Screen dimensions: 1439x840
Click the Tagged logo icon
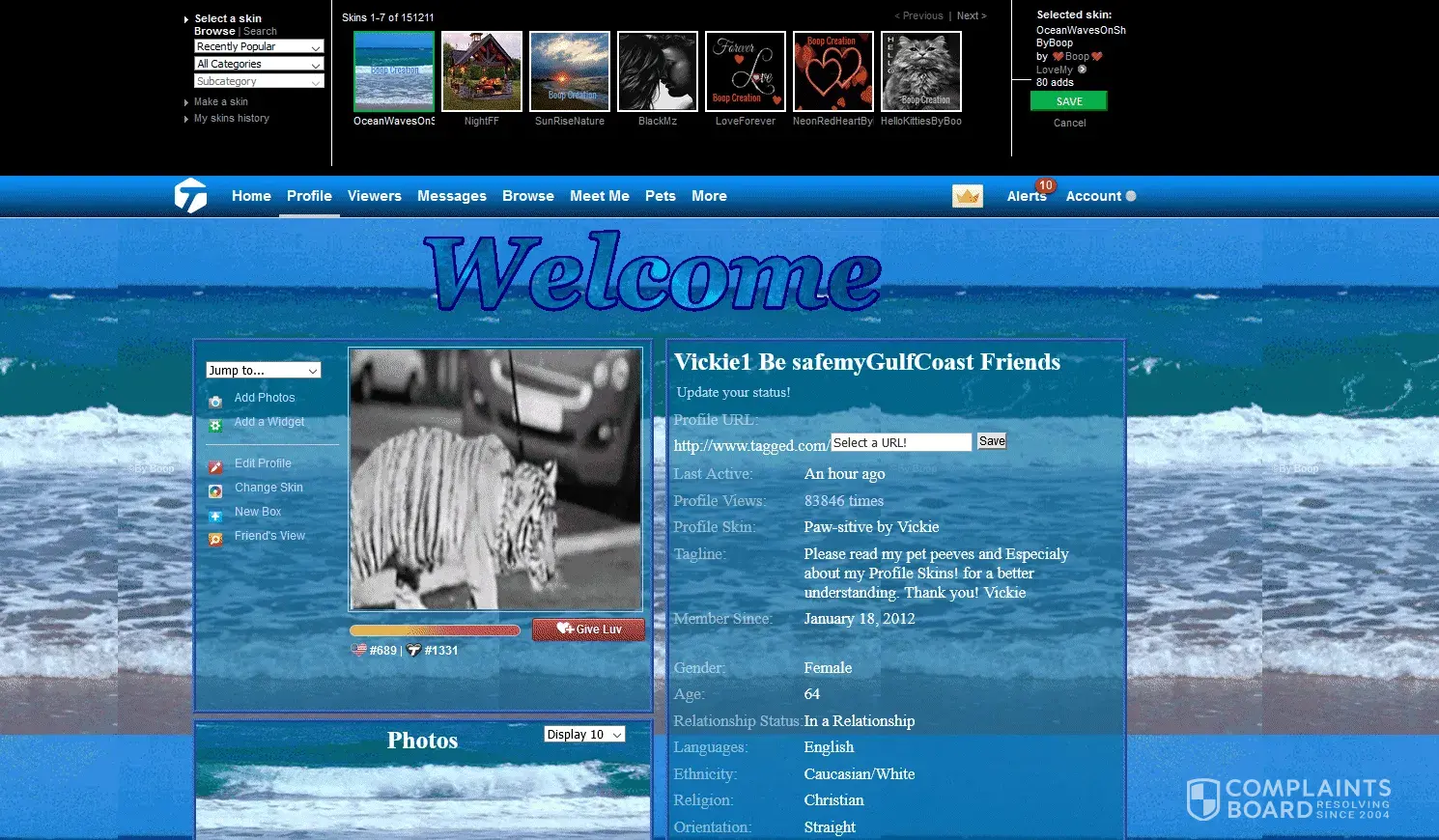pyautogui.click(x=190, y=196)
